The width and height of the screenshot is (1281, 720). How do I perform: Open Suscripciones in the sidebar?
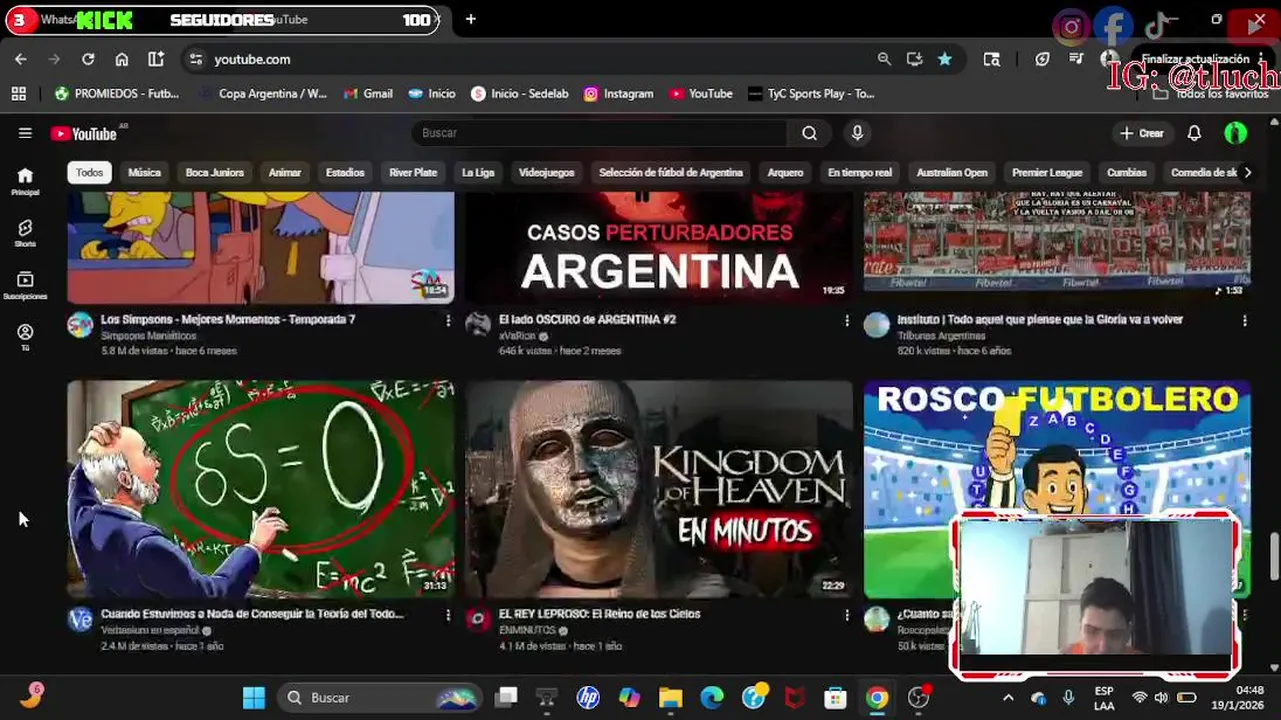click(25, 285)
